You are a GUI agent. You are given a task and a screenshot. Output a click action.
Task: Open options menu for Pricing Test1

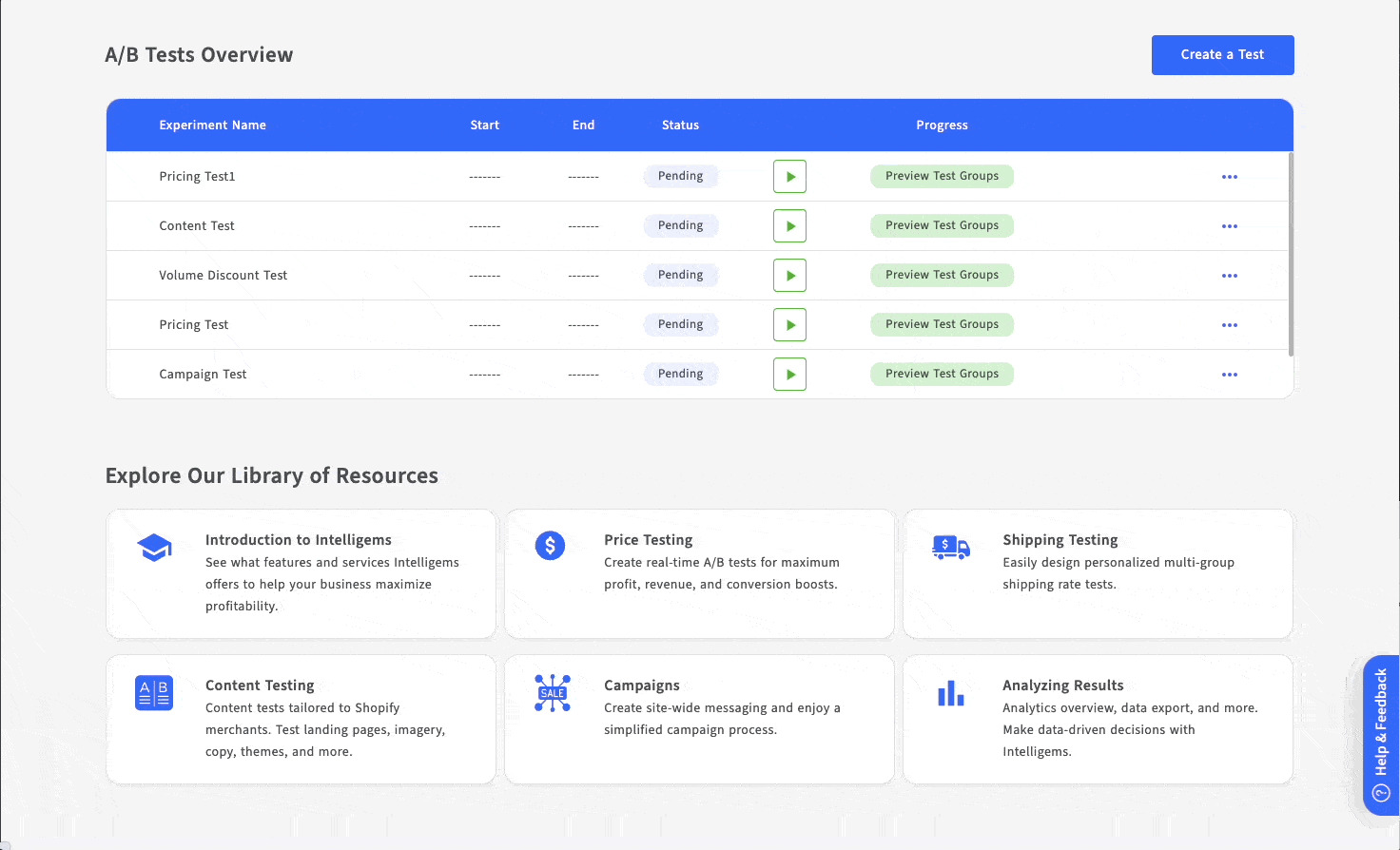[1229, 176]
